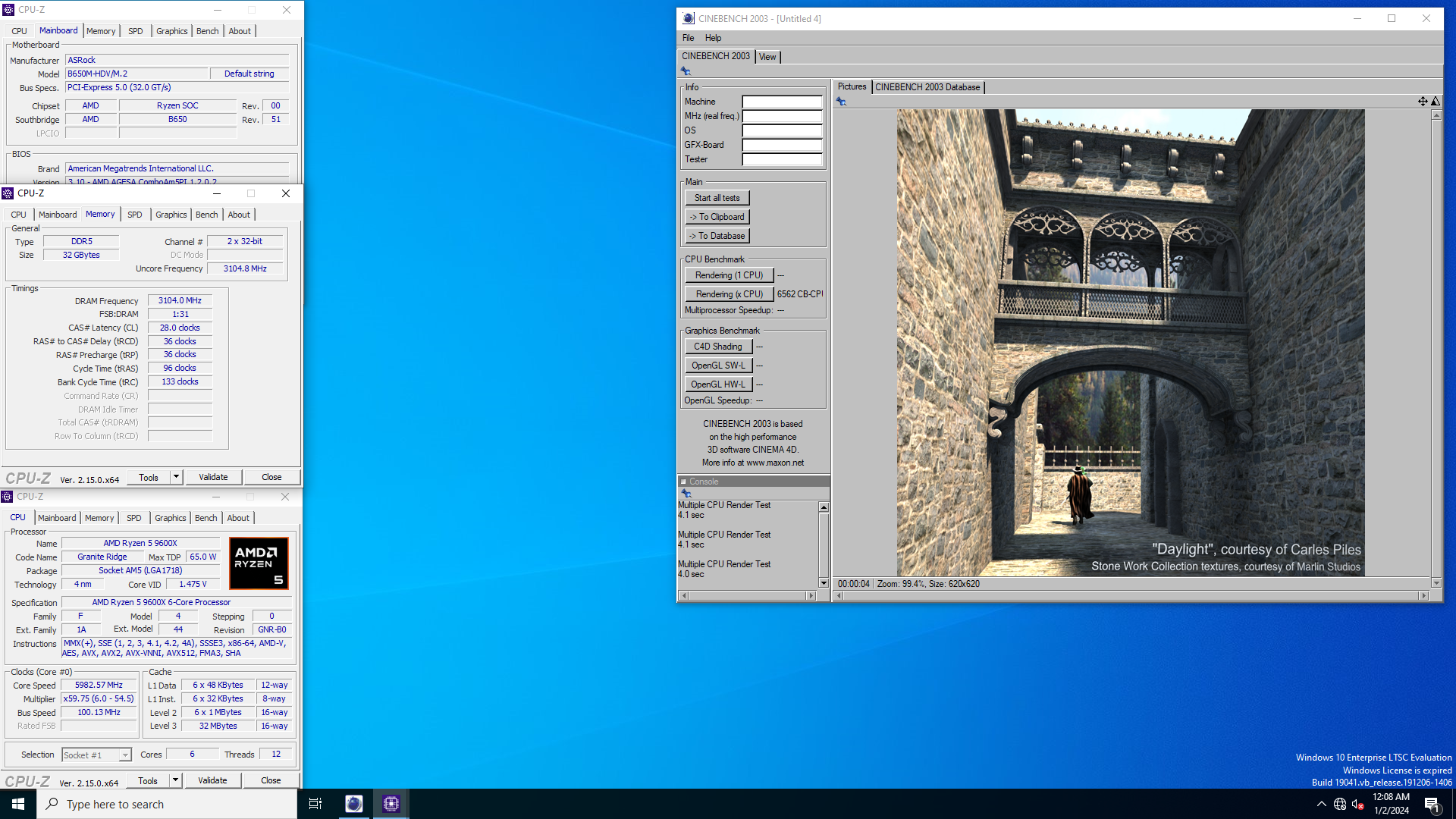Select Mainboard tab in bottom CPU-Z window
The image size is (1456, 819).
click(57, 518)
